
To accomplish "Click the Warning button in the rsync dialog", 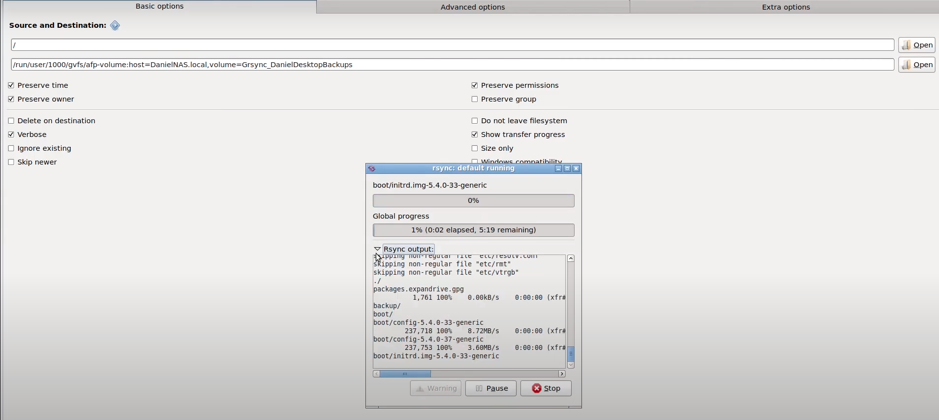I will point(436,388).
